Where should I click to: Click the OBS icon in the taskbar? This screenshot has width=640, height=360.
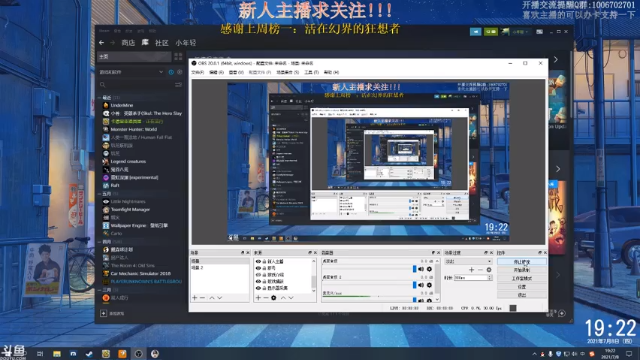pos(138,354)
